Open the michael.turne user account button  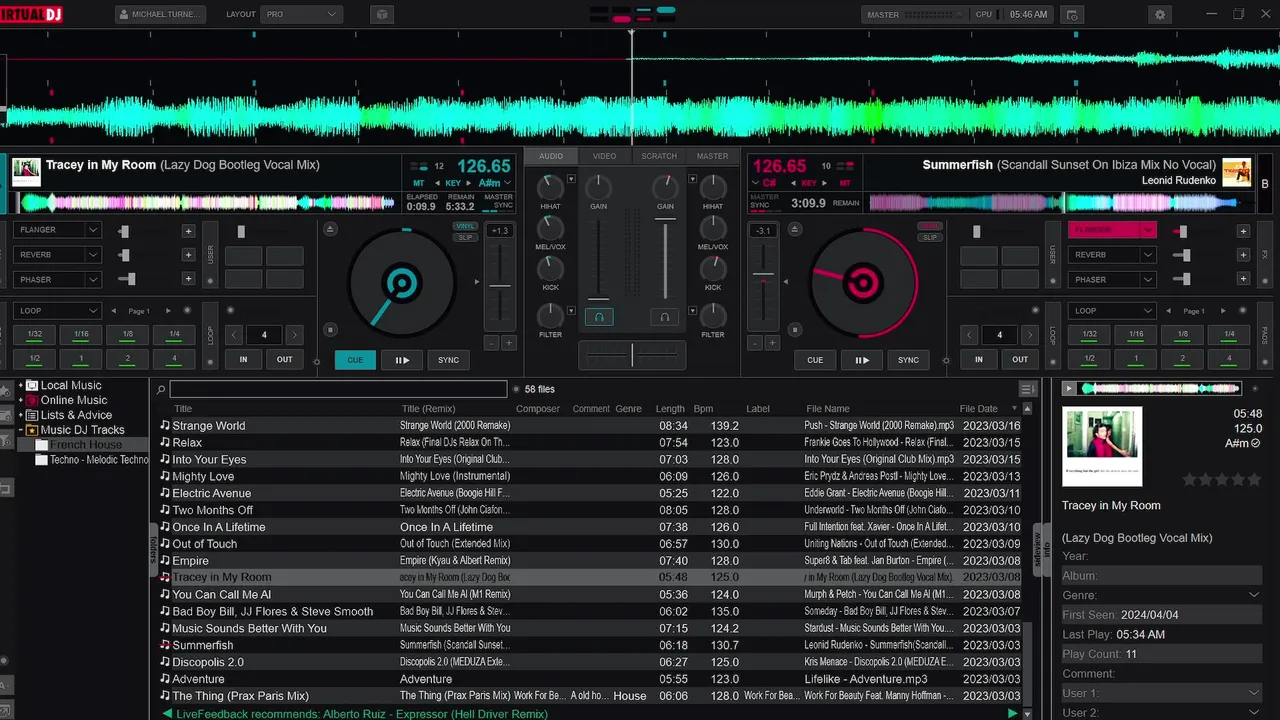(161, 15)
